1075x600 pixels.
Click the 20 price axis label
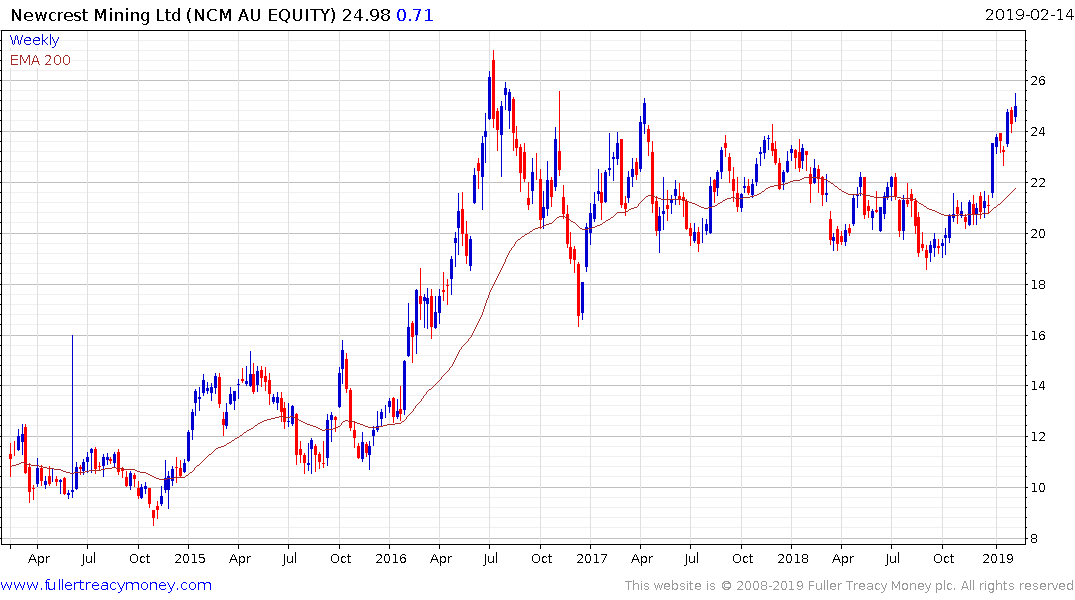(1038, 233)
